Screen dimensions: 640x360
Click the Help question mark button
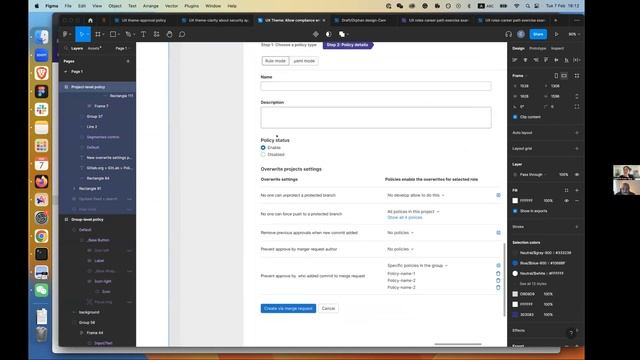pos(571,333)
